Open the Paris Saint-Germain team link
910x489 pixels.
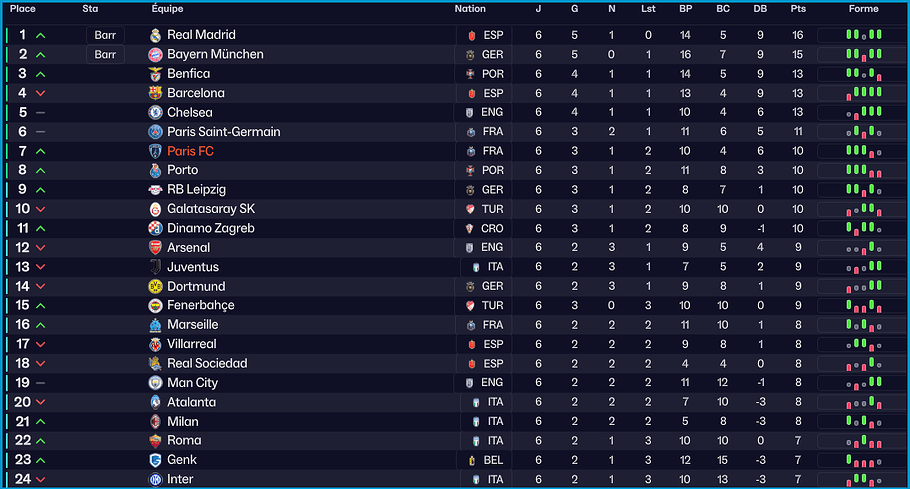click(223, 132)
